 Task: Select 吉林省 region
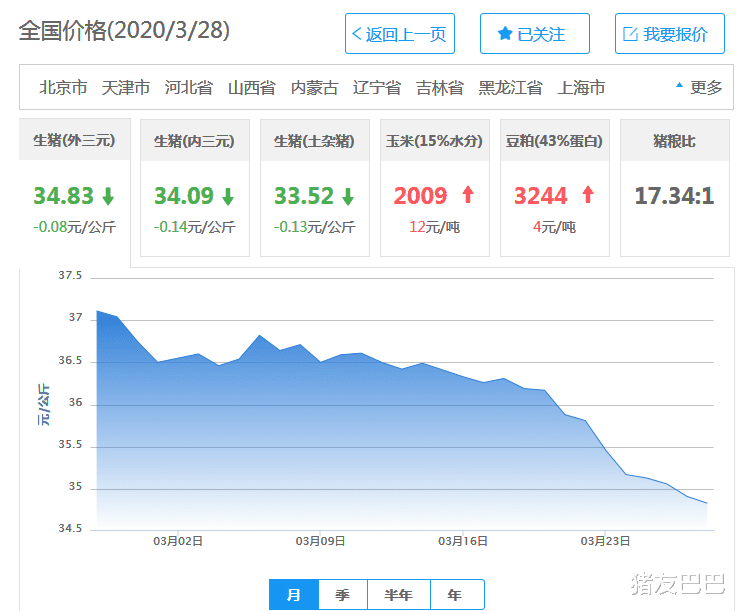pyautogui.click(x=440, y=88)
